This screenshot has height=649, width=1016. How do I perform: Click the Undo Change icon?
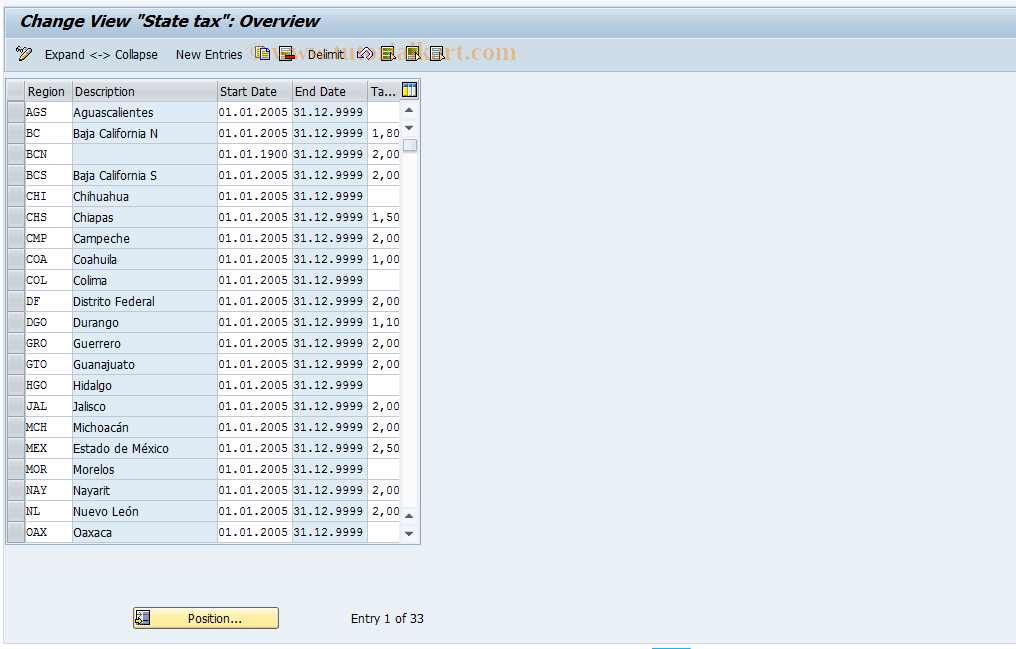coord(365,54)
